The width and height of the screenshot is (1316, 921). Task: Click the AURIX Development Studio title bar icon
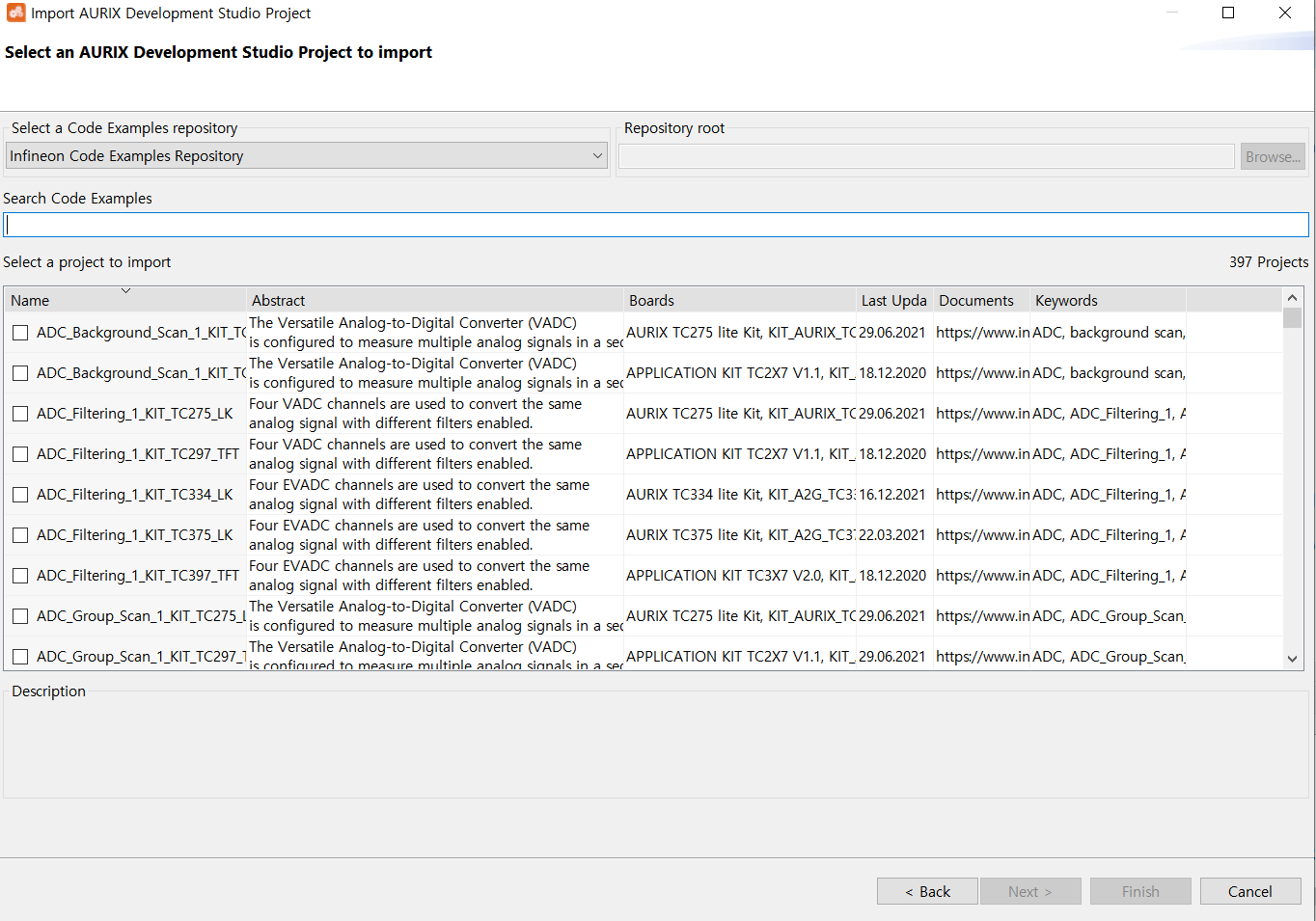[15, 13]
